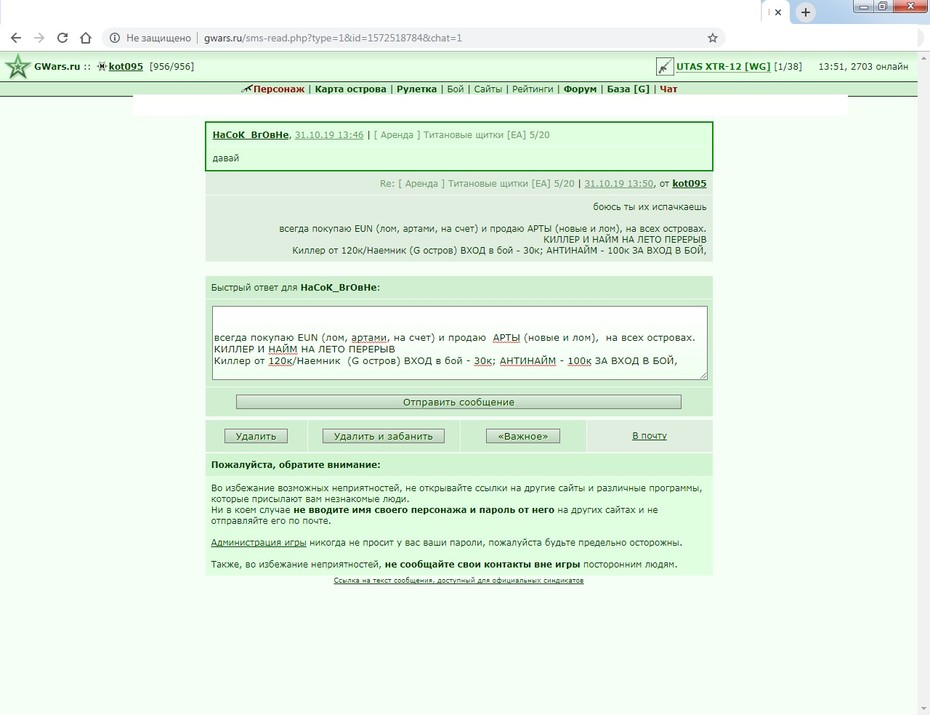
Task: Open the Рейтинги menu item
Action: 533,89
